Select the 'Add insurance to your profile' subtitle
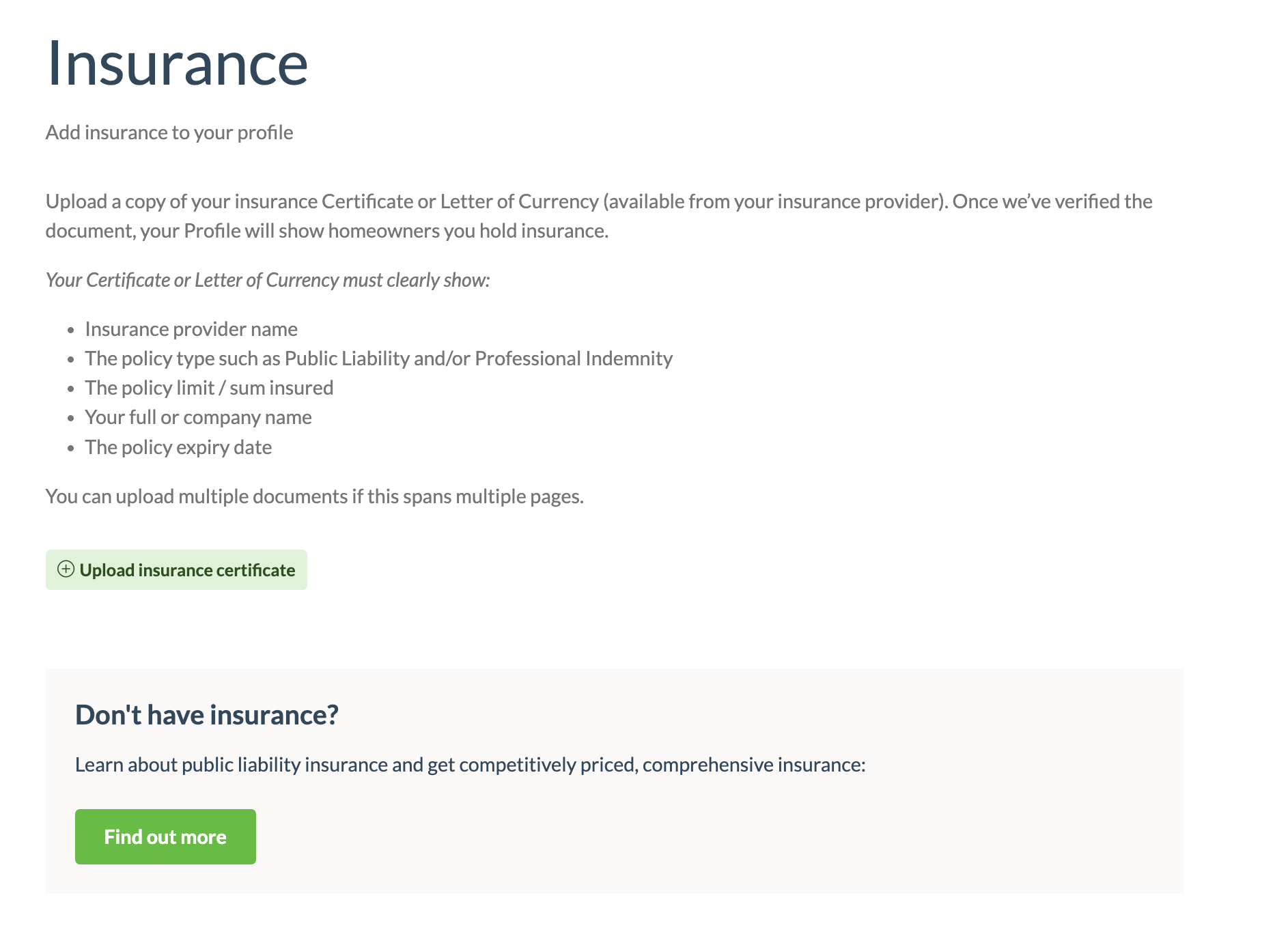This screenshot has height=945, width=1288. click(x=169, y=132)
